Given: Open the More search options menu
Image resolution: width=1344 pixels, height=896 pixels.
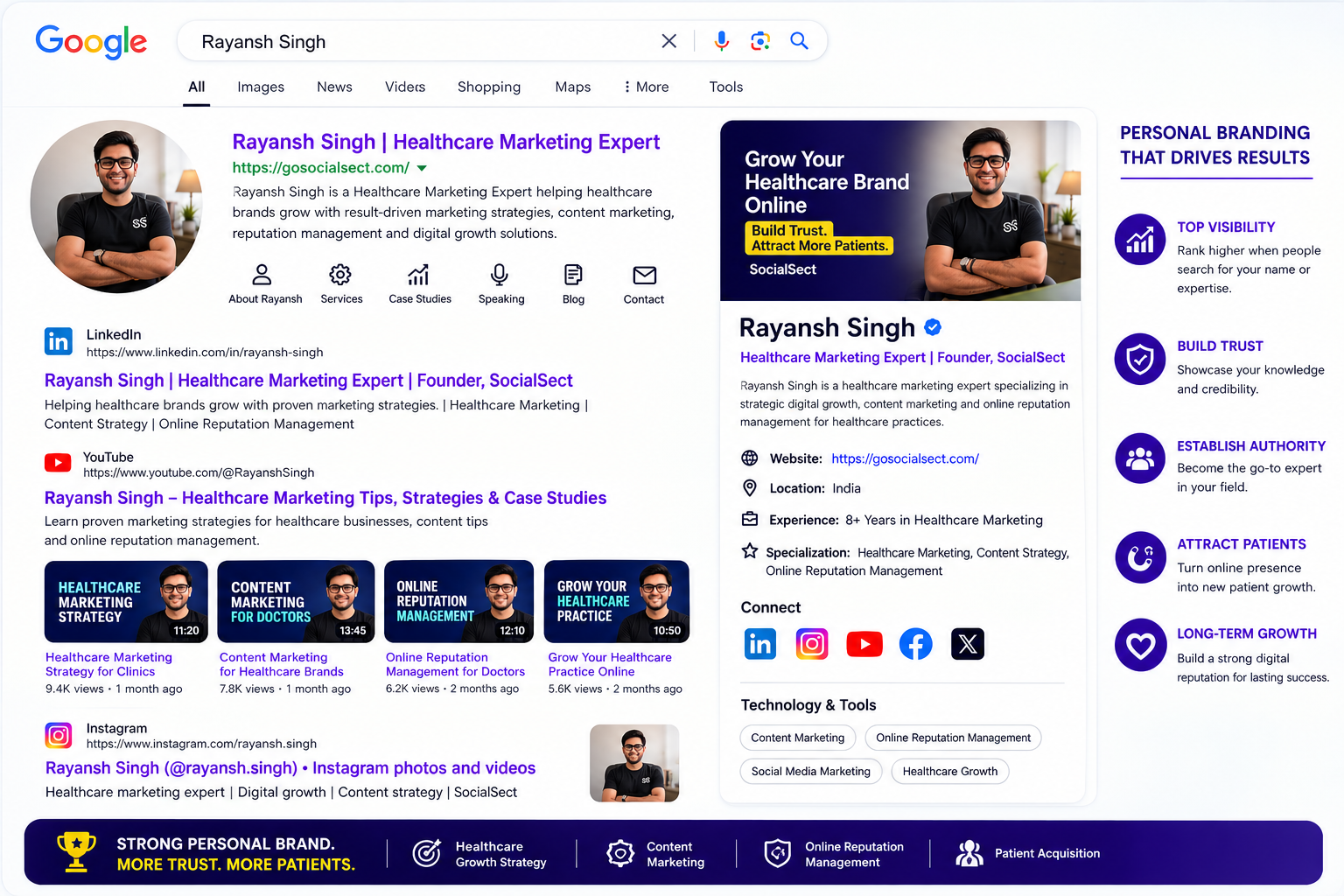Looking at the screenshot, I should 646,87.
